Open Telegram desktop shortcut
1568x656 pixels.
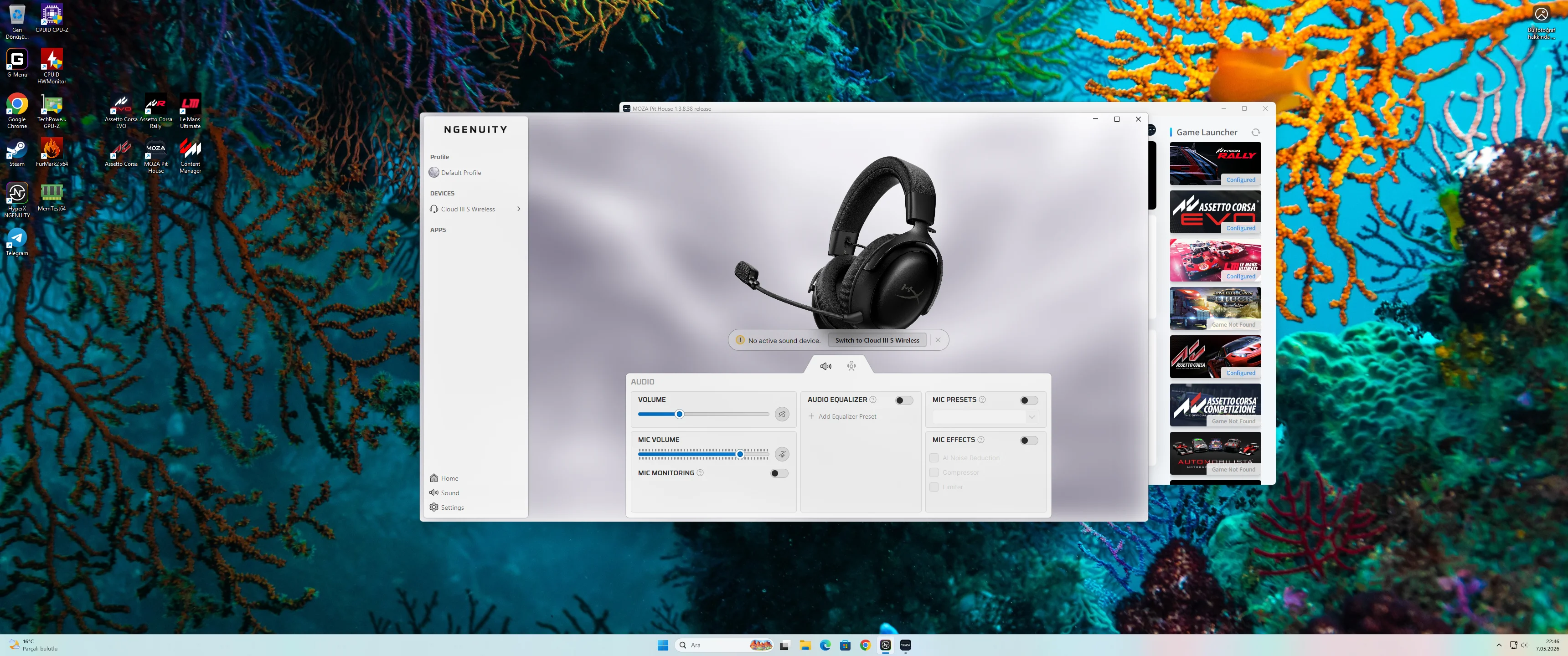click(17, 241)
